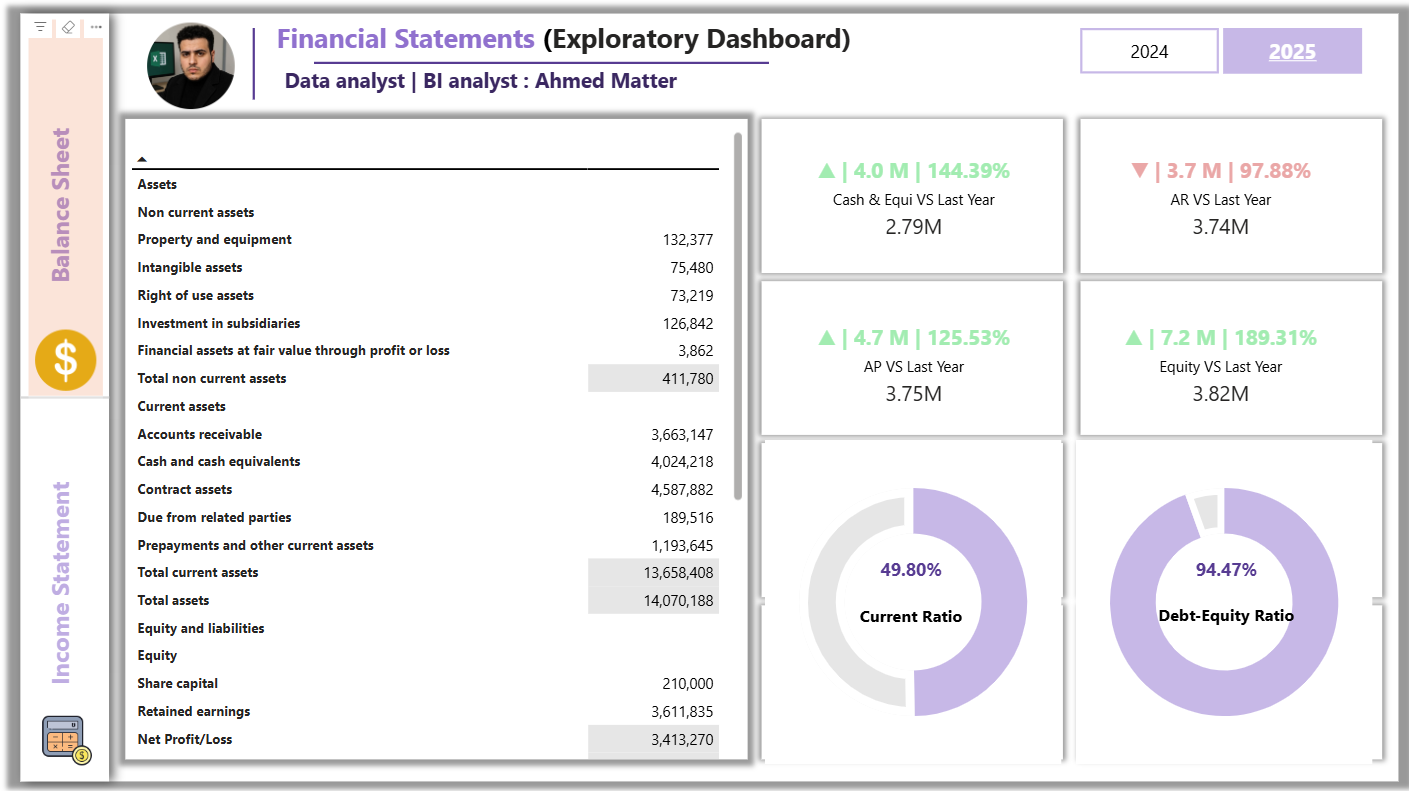
Task: Click the 'Due from related parties' row label
Action: pos(215,518)
